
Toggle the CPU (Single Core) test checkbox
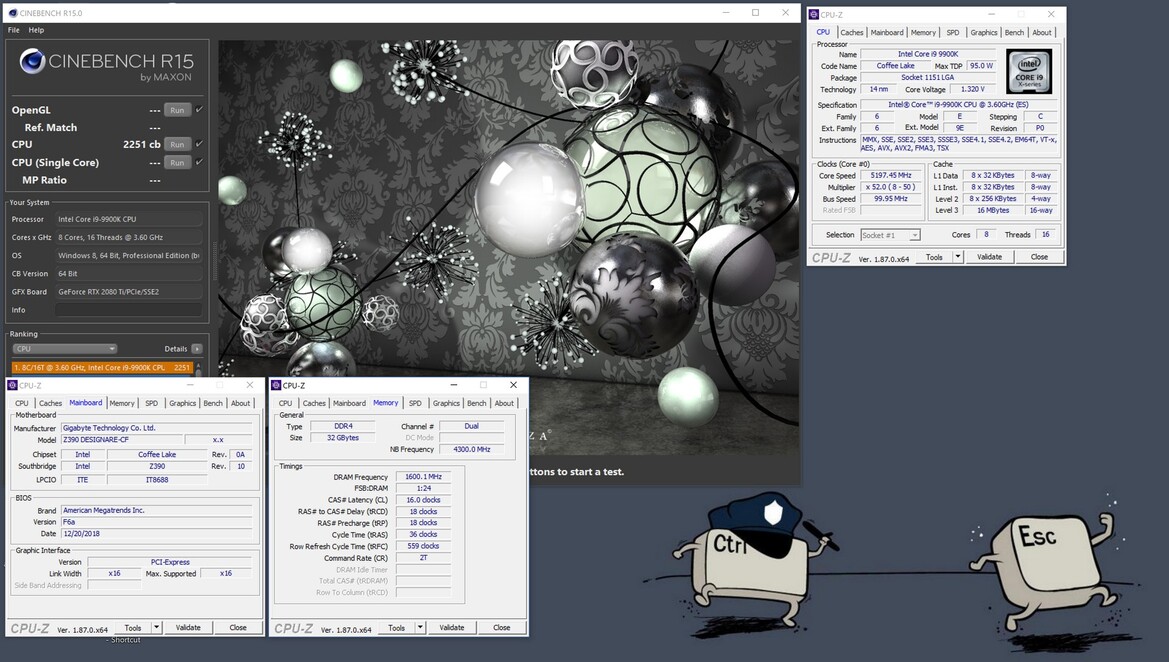[x=199, y=162]
